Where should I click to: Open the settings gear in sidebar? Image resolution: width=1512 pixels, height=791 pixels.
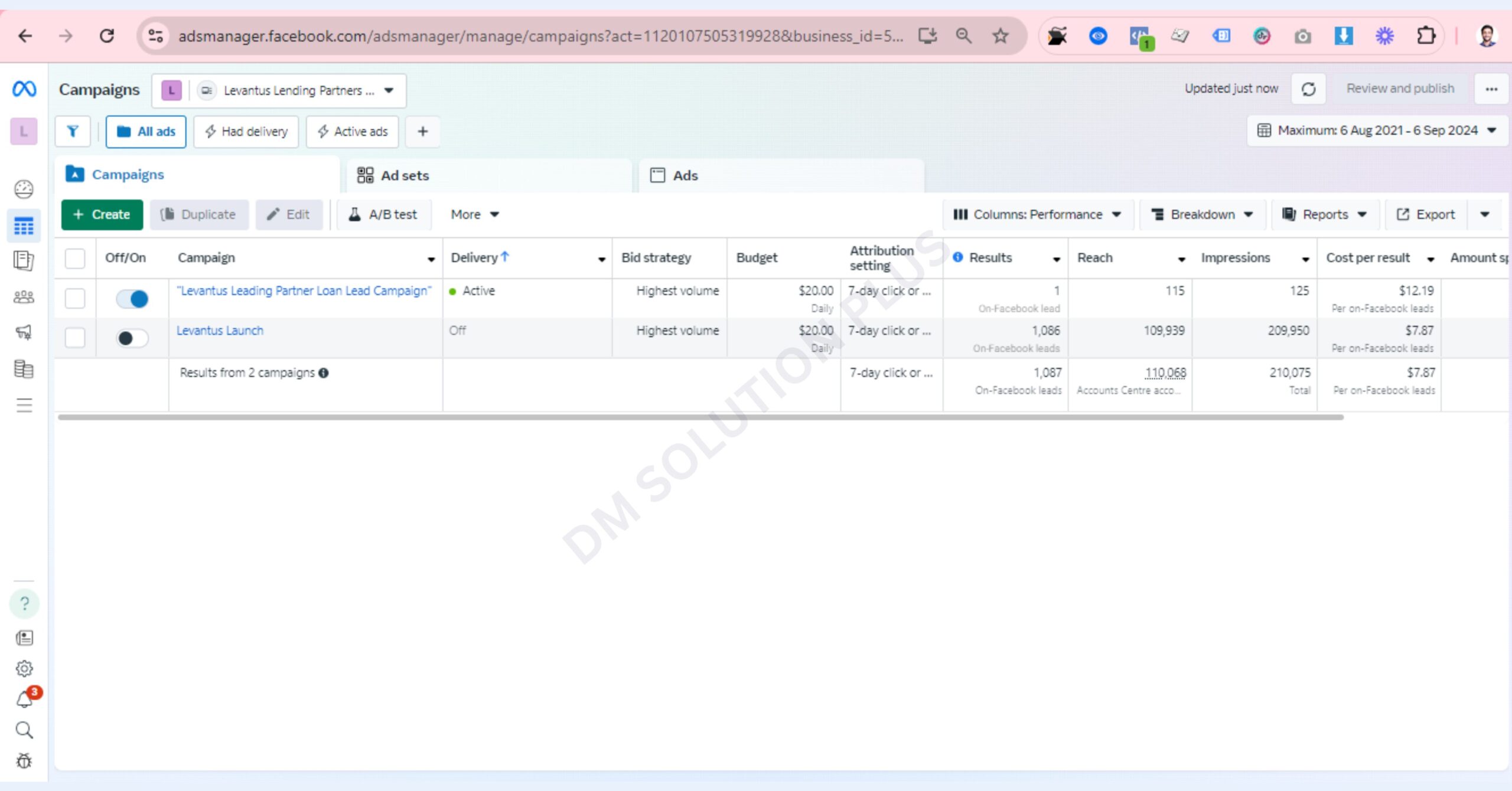point(24,668)
